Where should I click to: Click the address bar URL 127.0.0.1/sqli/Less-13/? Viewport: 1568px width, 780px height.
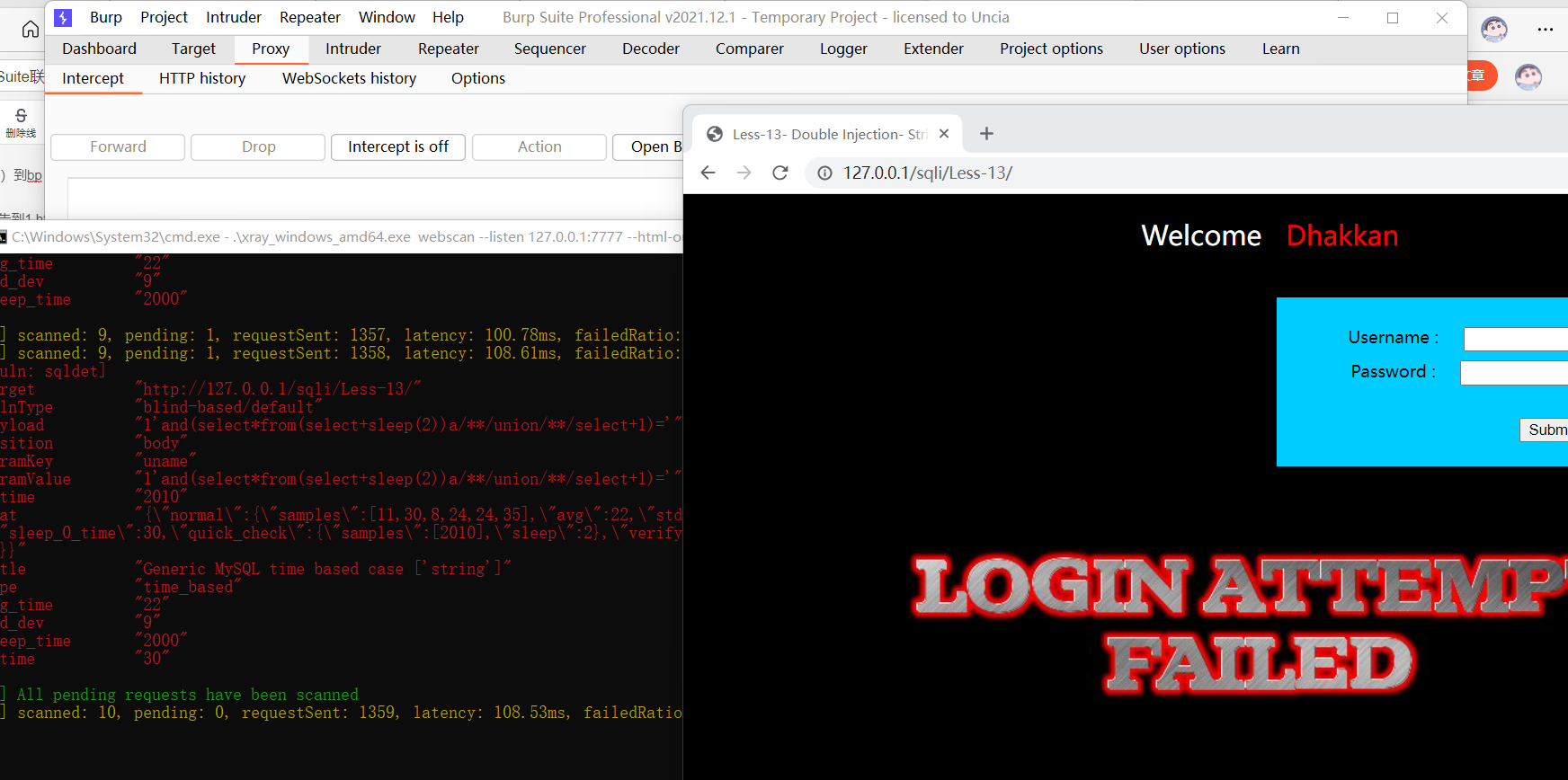[x=927, y=173]
